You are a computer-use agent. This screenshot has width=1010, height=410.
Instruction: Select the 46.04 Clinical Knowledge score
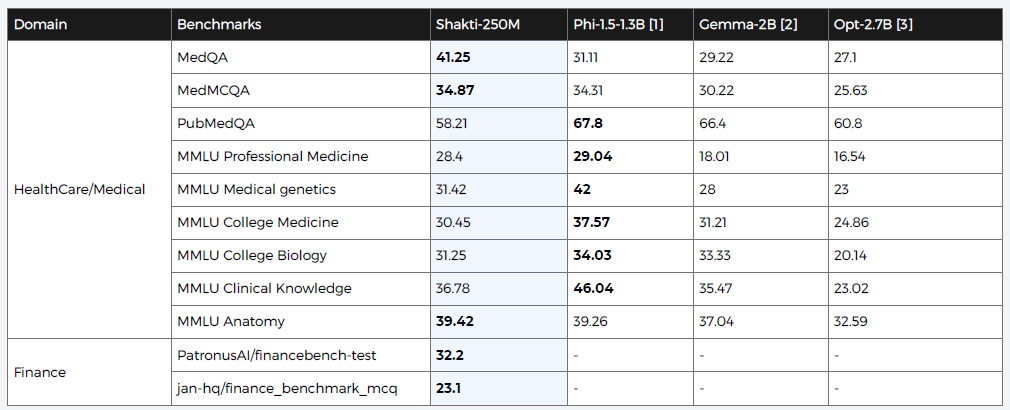pos(592,288)
